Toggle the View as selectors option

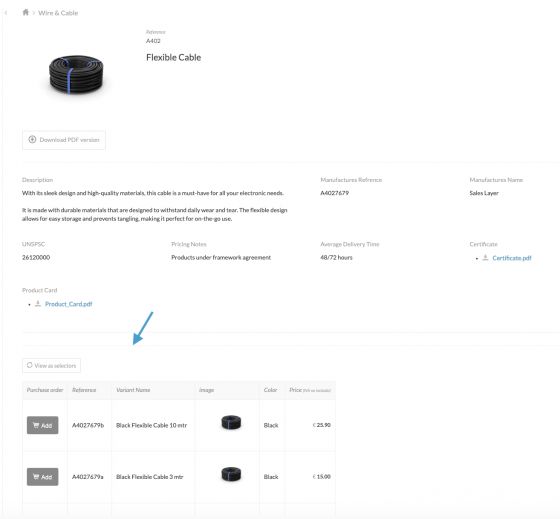click(51, 365)
